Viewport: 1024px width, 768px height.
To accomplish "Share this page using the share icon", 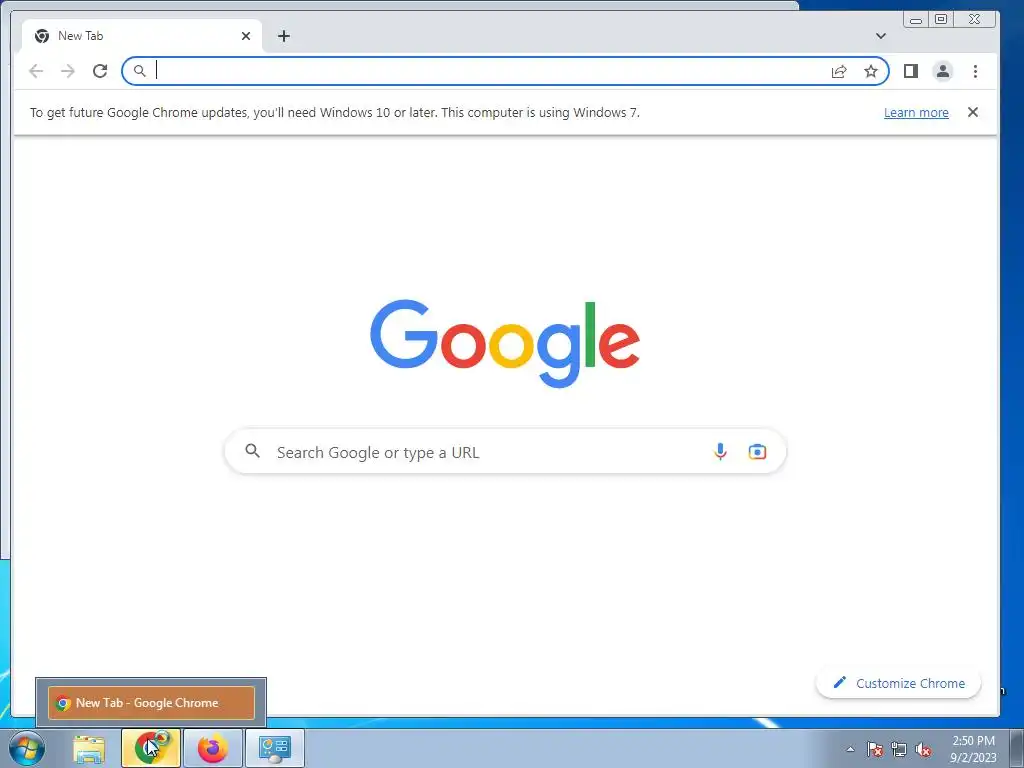I will pyautogui.click(x=839, y=71).
